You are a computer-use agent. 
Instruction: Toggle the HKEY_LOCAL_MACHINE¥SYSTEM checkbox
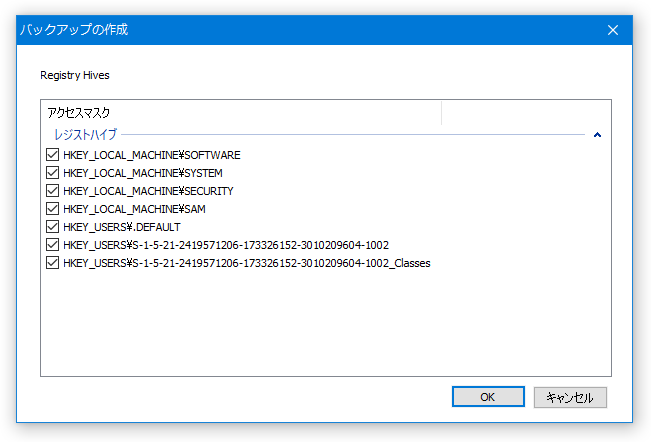52,173
